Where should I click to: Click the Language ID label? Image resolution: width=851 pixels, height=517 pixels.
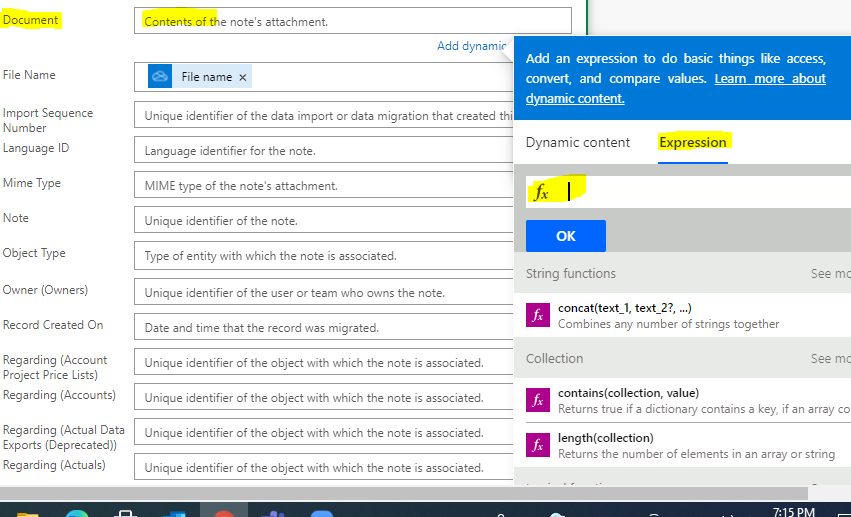point(36,148)
